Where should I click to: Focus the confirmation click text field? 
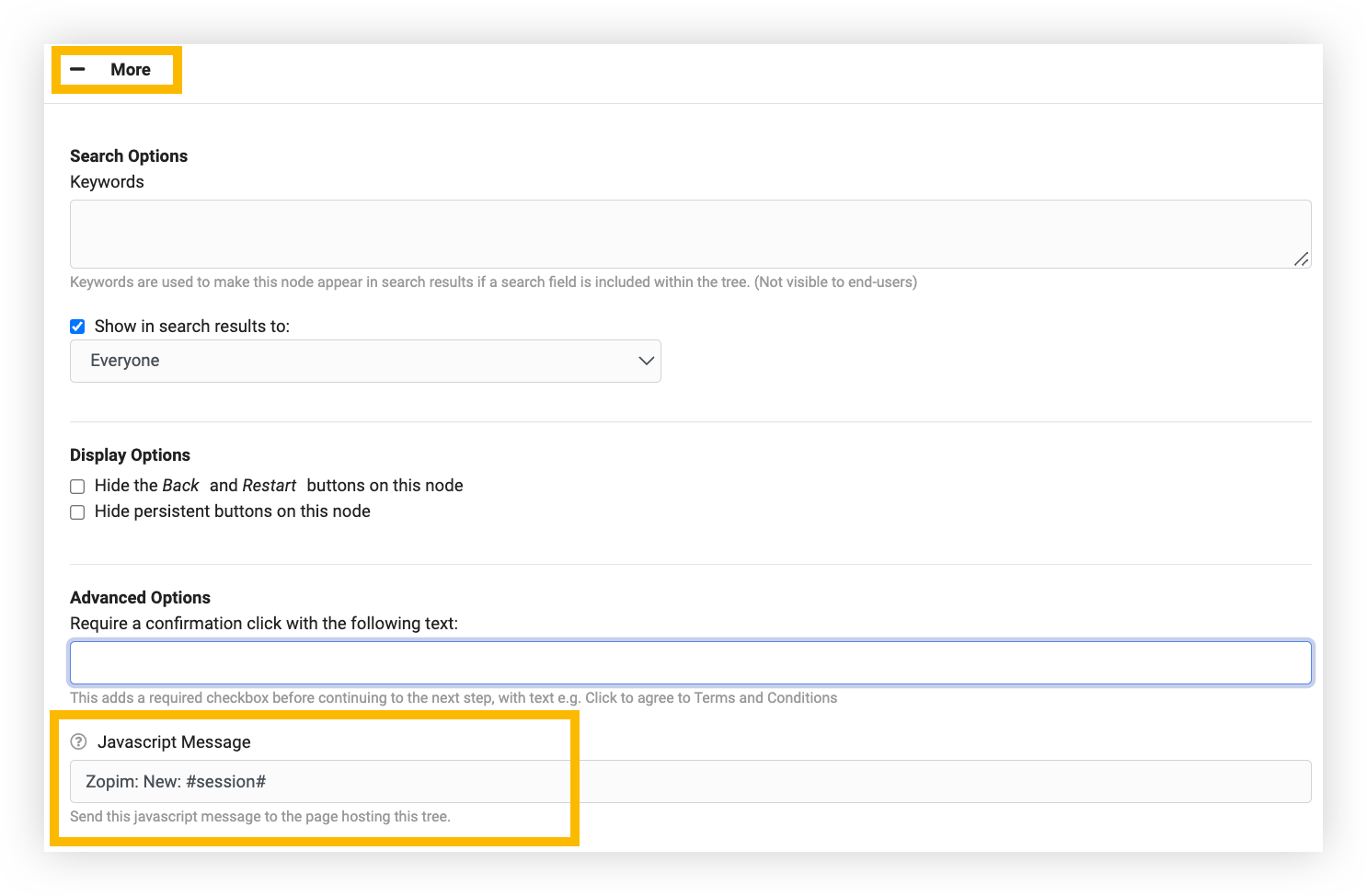[x=690, y=662]
